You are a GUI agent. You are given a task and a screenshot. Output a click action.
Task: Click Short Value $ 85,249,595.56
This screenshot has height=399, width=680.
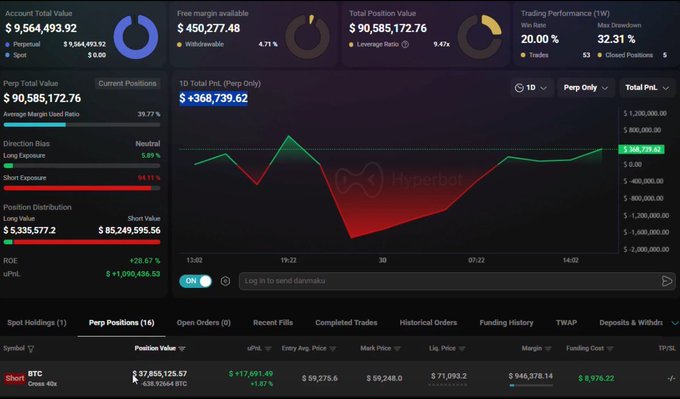click(129, 230)
